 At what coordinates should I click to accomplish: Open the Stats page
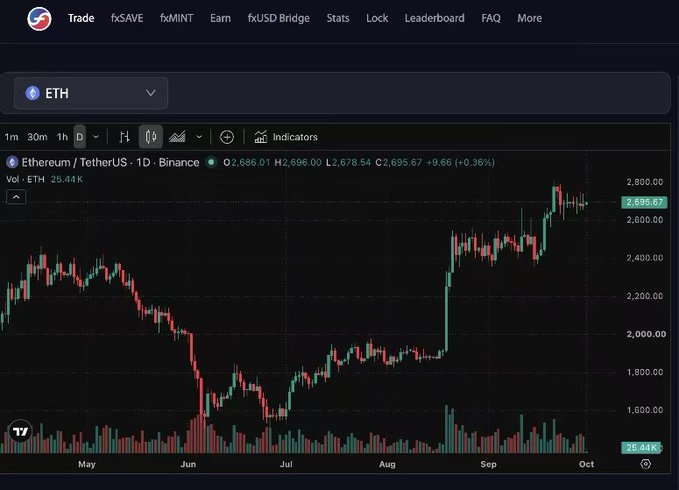[x=338, y=18]
